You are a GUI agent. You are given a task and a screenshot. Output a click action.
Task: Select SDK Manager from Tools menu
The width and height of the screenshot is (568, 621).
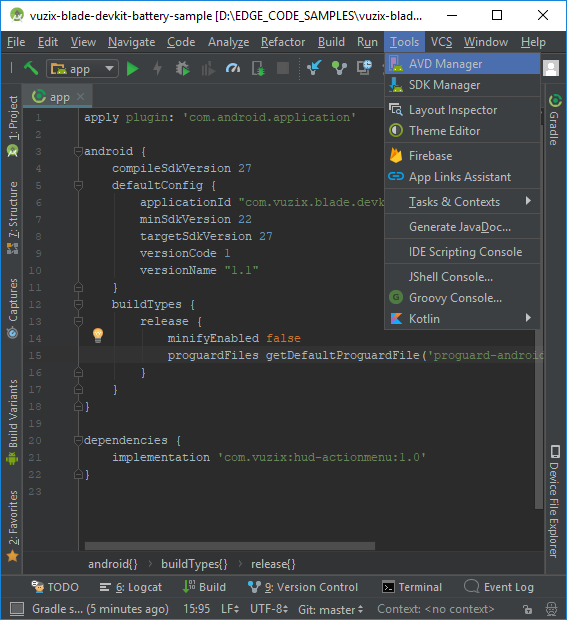(462, 85)
